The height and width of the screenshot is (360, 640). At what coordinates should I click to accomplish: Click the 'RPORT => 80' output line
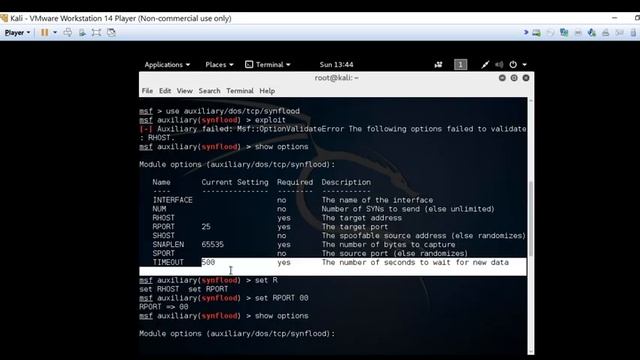(x=164, y=307)
